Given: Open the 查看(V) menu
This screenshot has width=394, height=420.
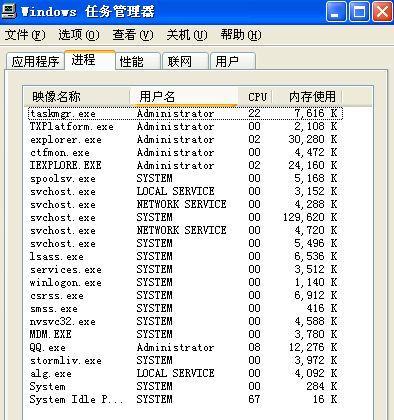Looking at the screenshot, I should tap(133, 35).
